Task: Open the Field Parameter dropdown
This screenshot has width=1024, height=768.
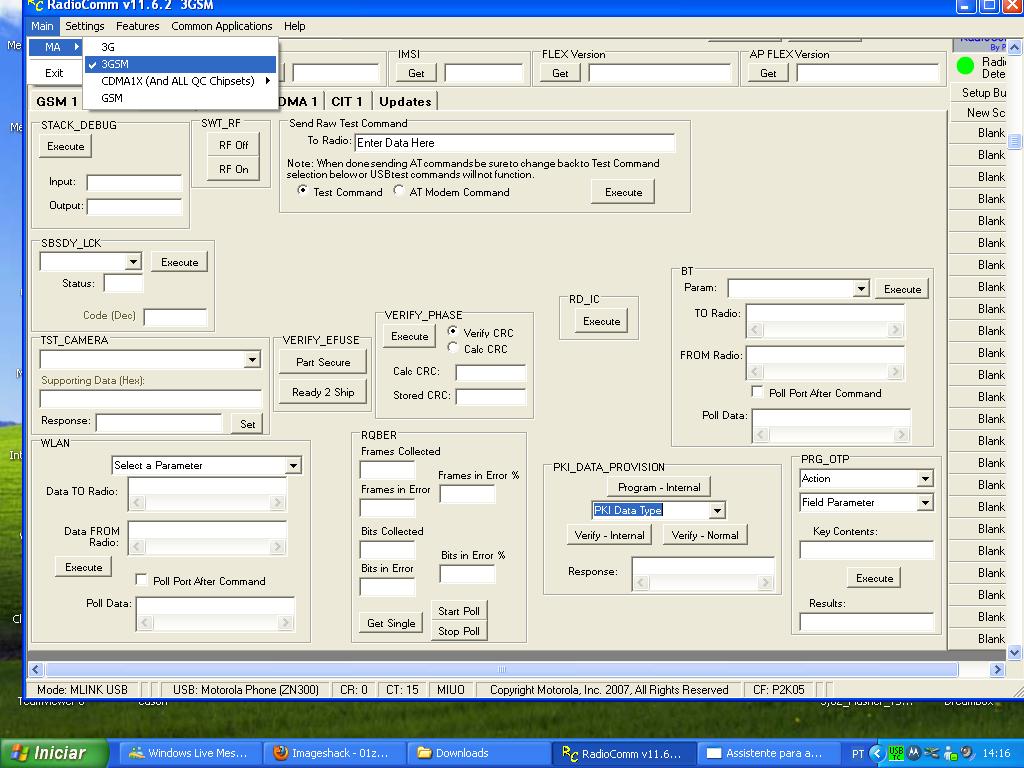Action: (x=925, y=502)
